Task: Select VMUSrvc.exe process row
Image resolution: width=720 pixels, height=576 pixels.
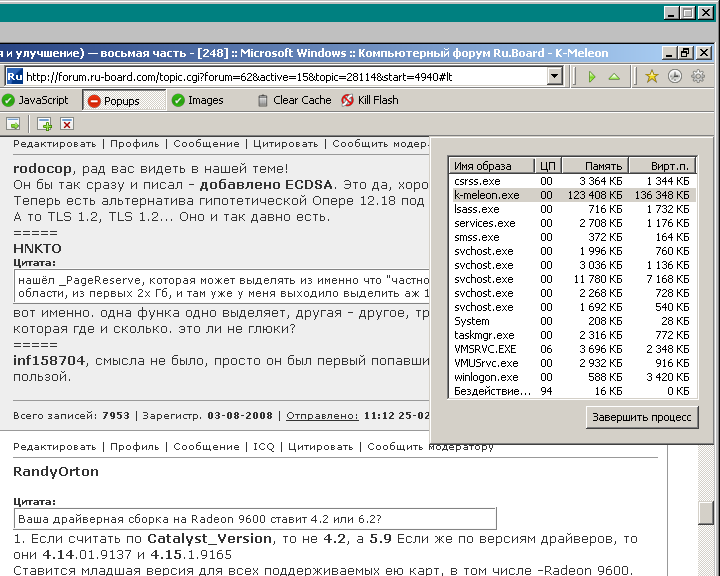Action: [573, 363]
